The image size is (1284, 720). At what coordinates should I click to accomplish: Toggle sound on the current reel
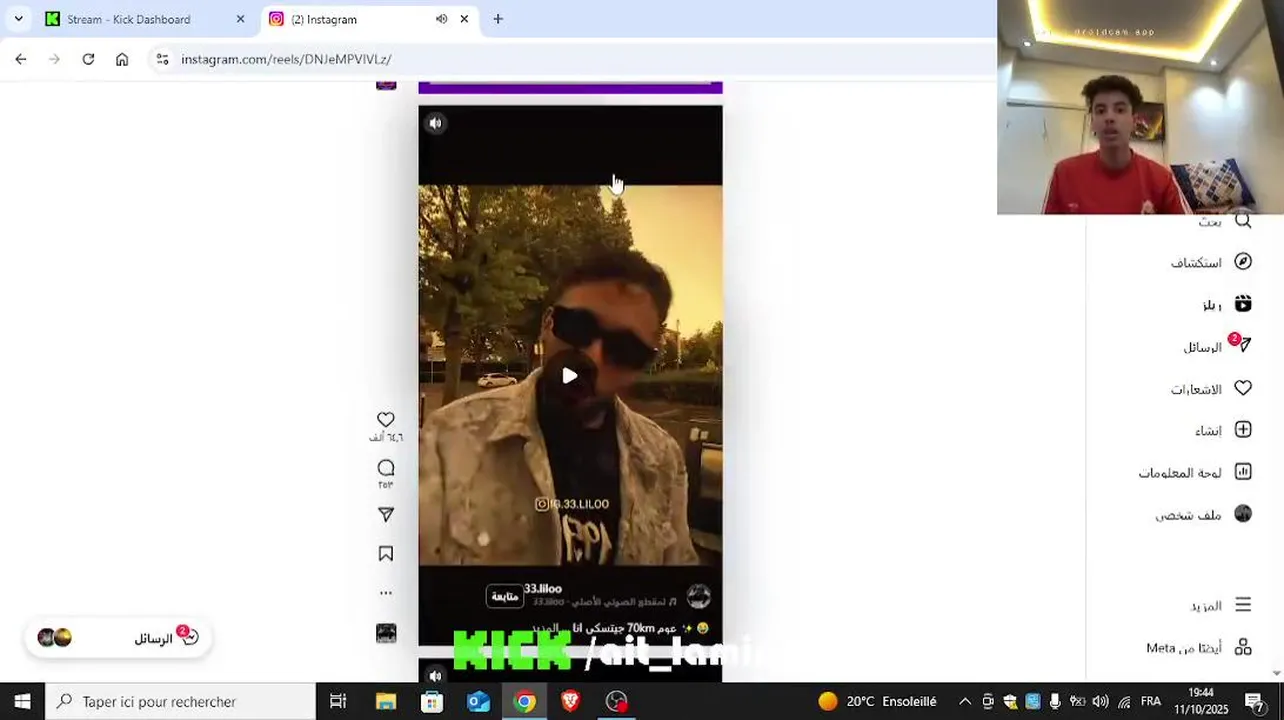click(x=435, y=123)
